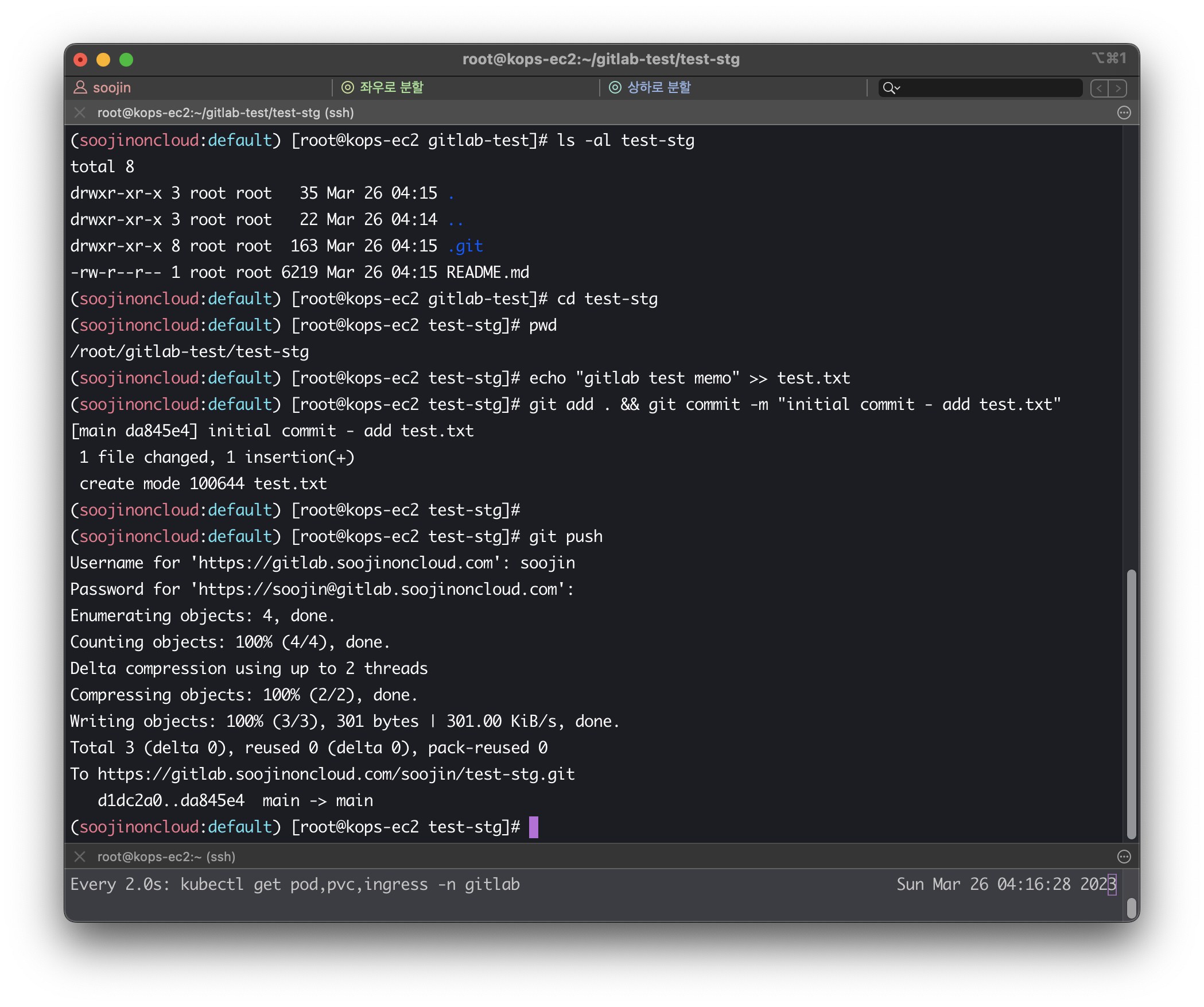The width and height of the screenshot is (1204, 1007).
Task: Expand search options chevron next to magnifier
Action: pos(898,88)
